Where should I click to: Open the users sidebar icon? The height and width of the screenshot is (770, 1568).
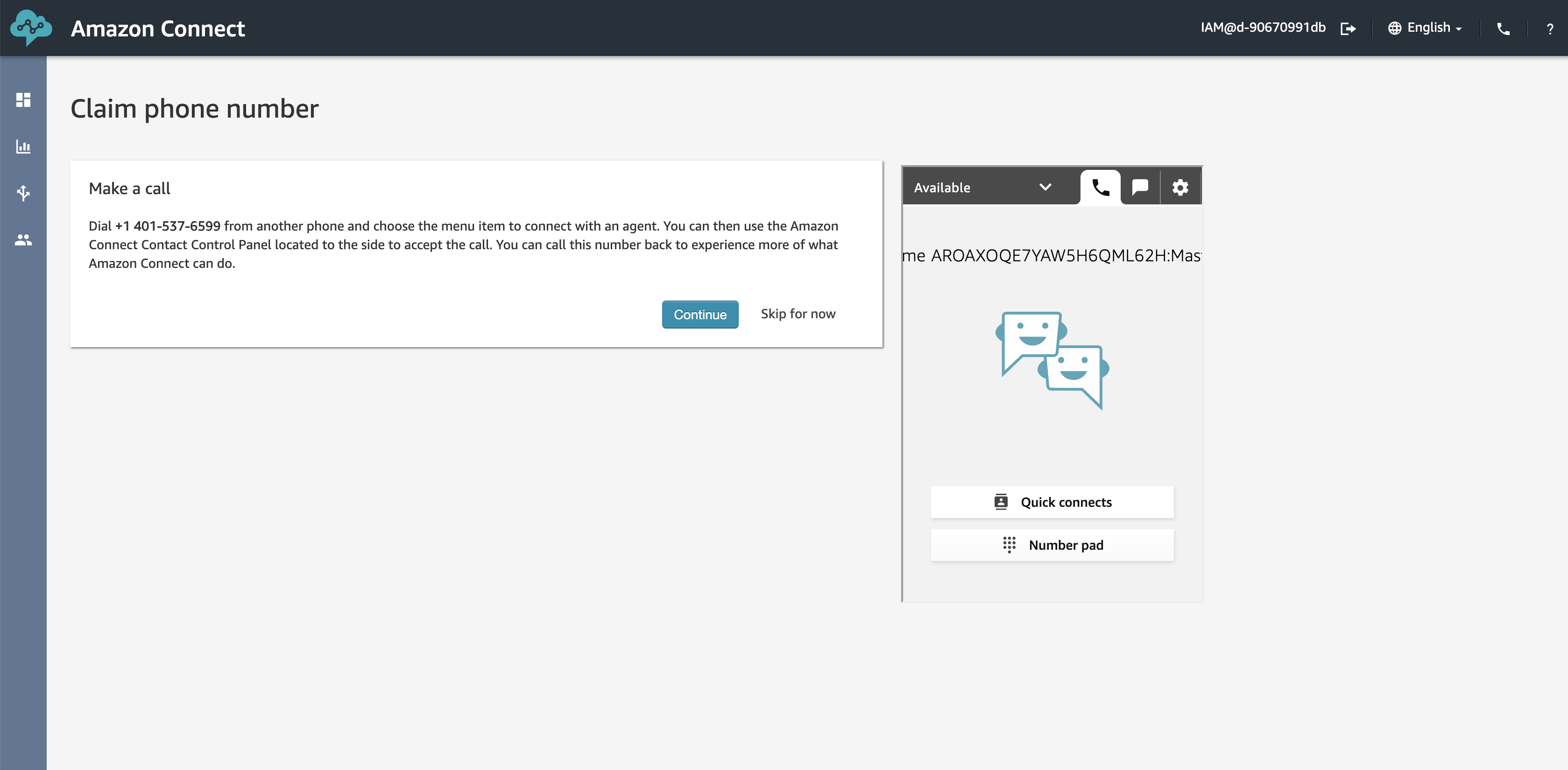pos(23,240)
